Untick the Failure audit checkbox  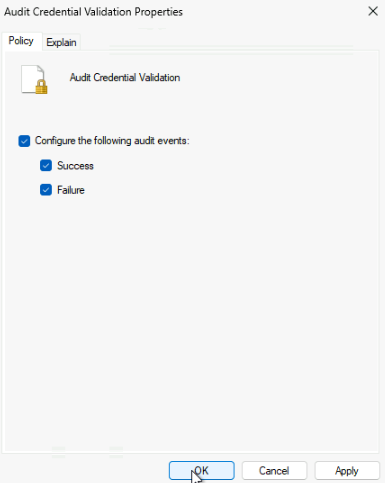pos(46,190)
